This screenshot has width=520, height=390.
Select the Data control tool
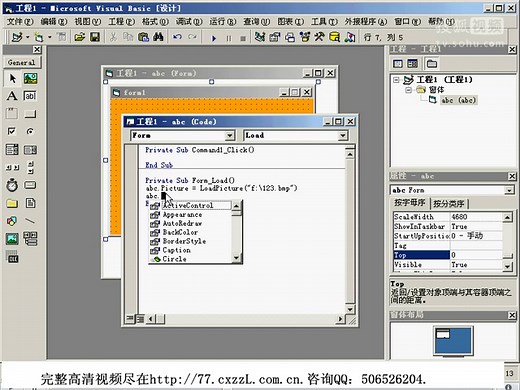[30, 239]
